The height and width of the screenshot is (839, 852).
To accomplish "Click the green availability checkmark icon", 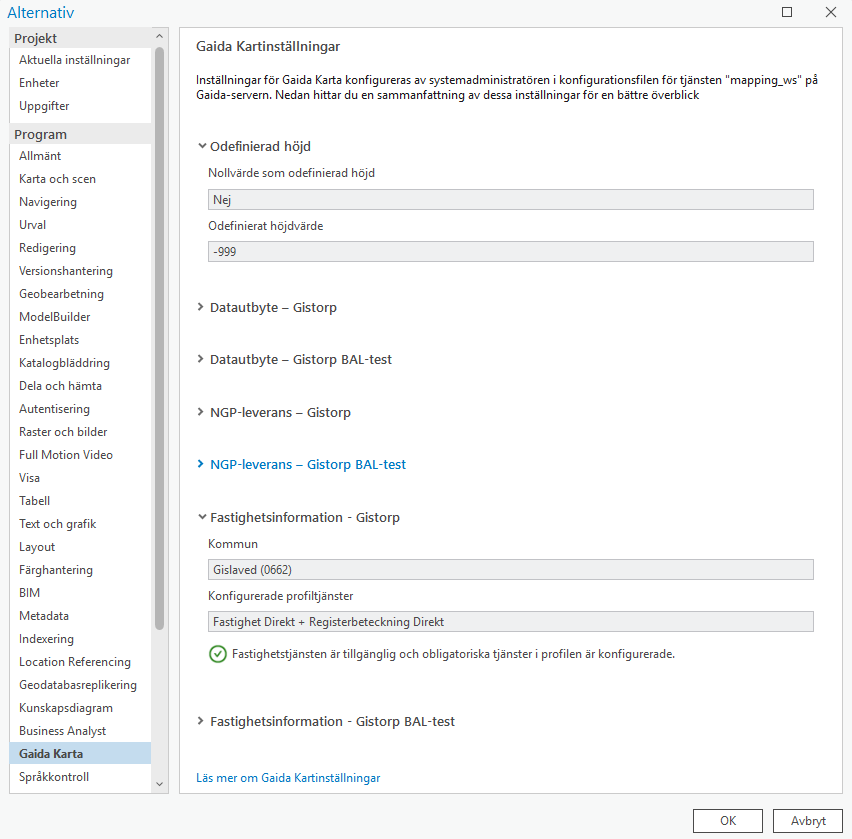I will 217,655.
